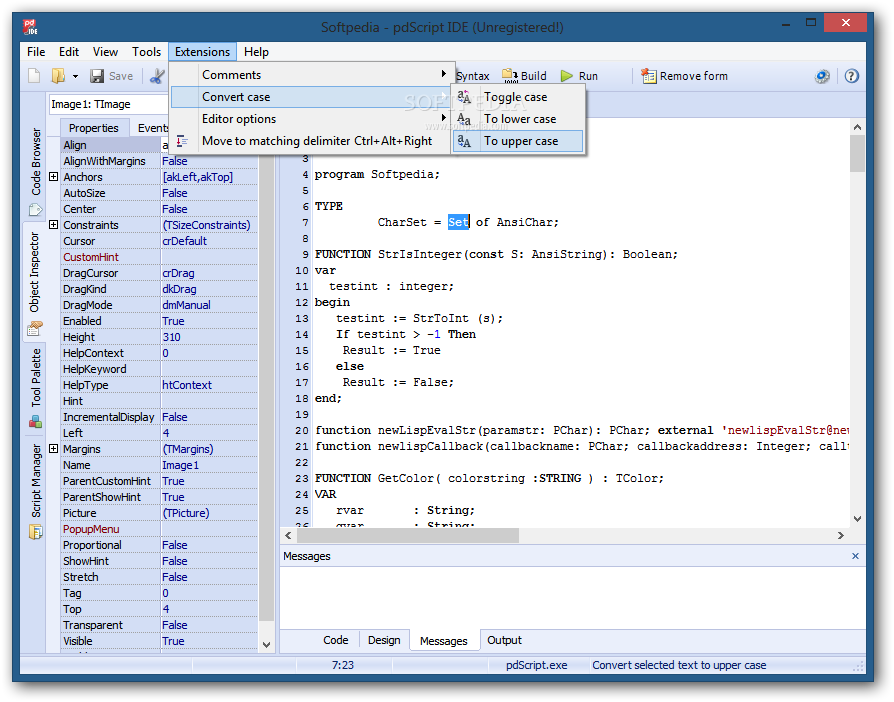
Task: Open the Edit menu
Action: click(69, 52)
